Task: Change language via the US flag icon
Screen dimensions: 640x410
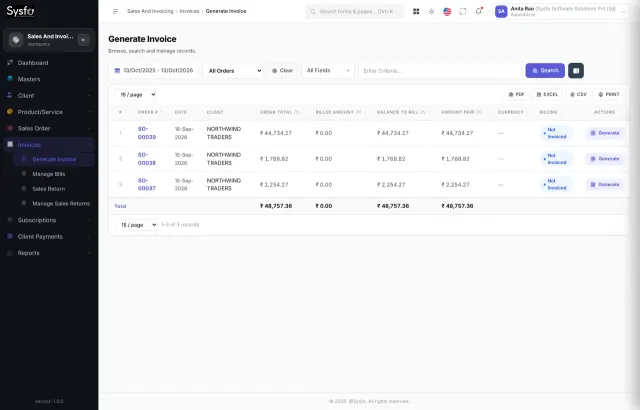Action: [x=447, y=11]
